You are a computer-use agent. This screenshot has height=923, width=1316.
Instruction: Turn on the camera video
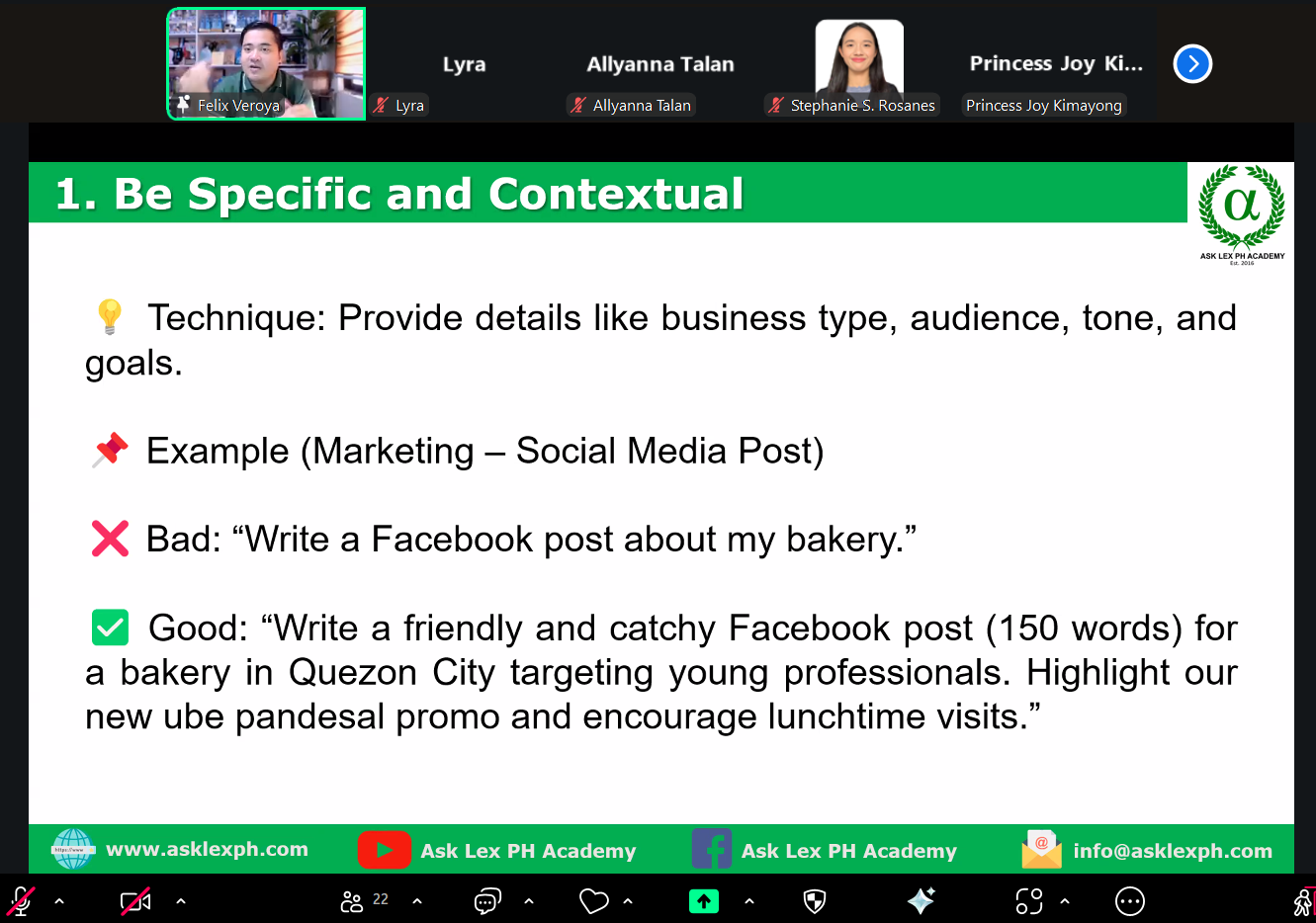click(x=135, y=901)
